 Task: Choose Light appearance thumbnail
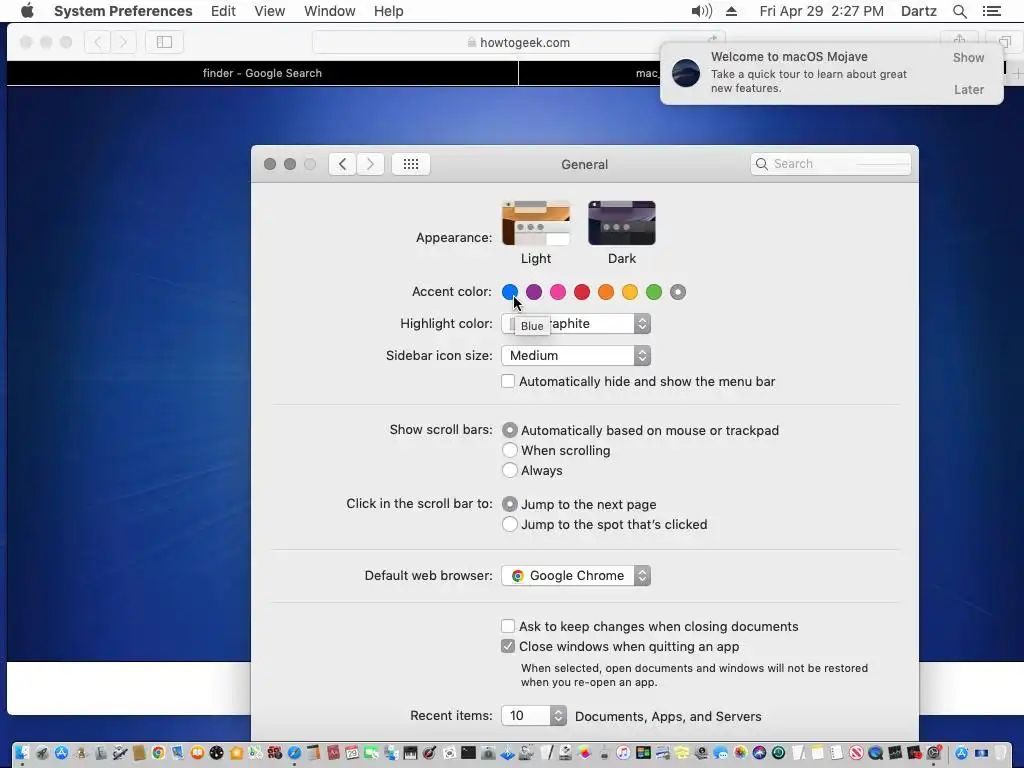536,223
